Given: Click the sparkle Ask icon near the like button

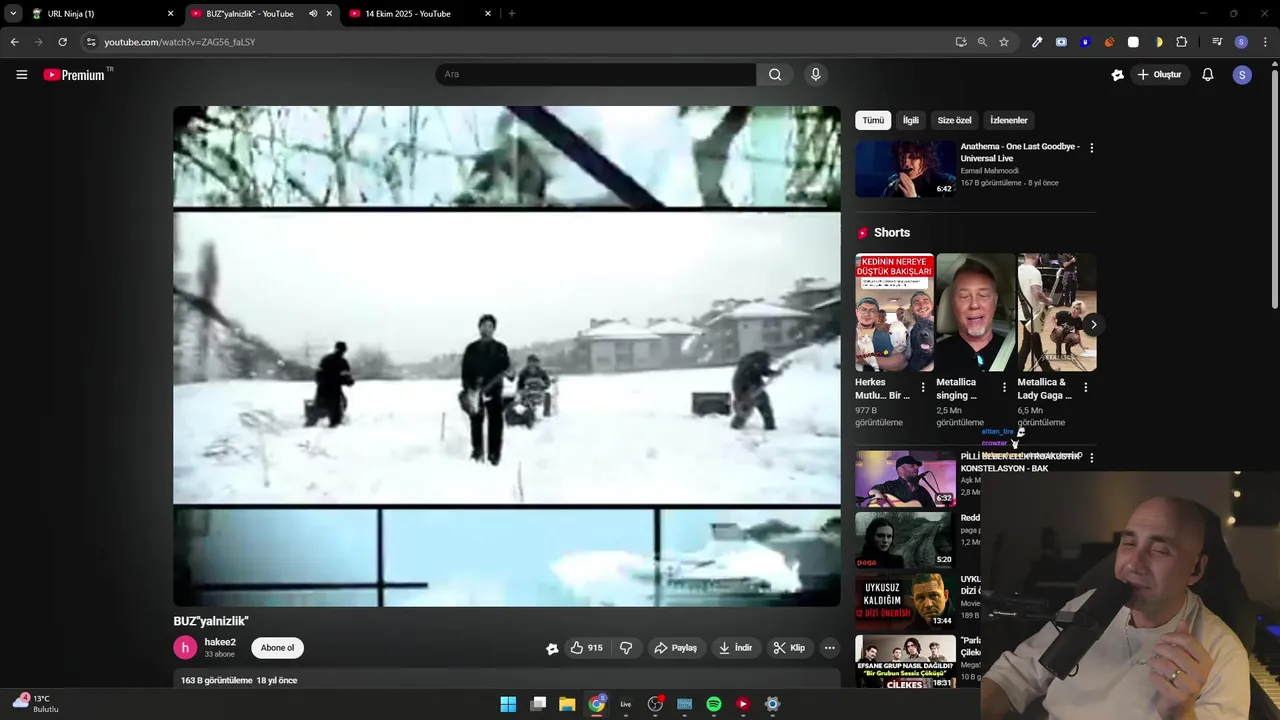Looking at the screenshot, I should [x=552, y=648].
